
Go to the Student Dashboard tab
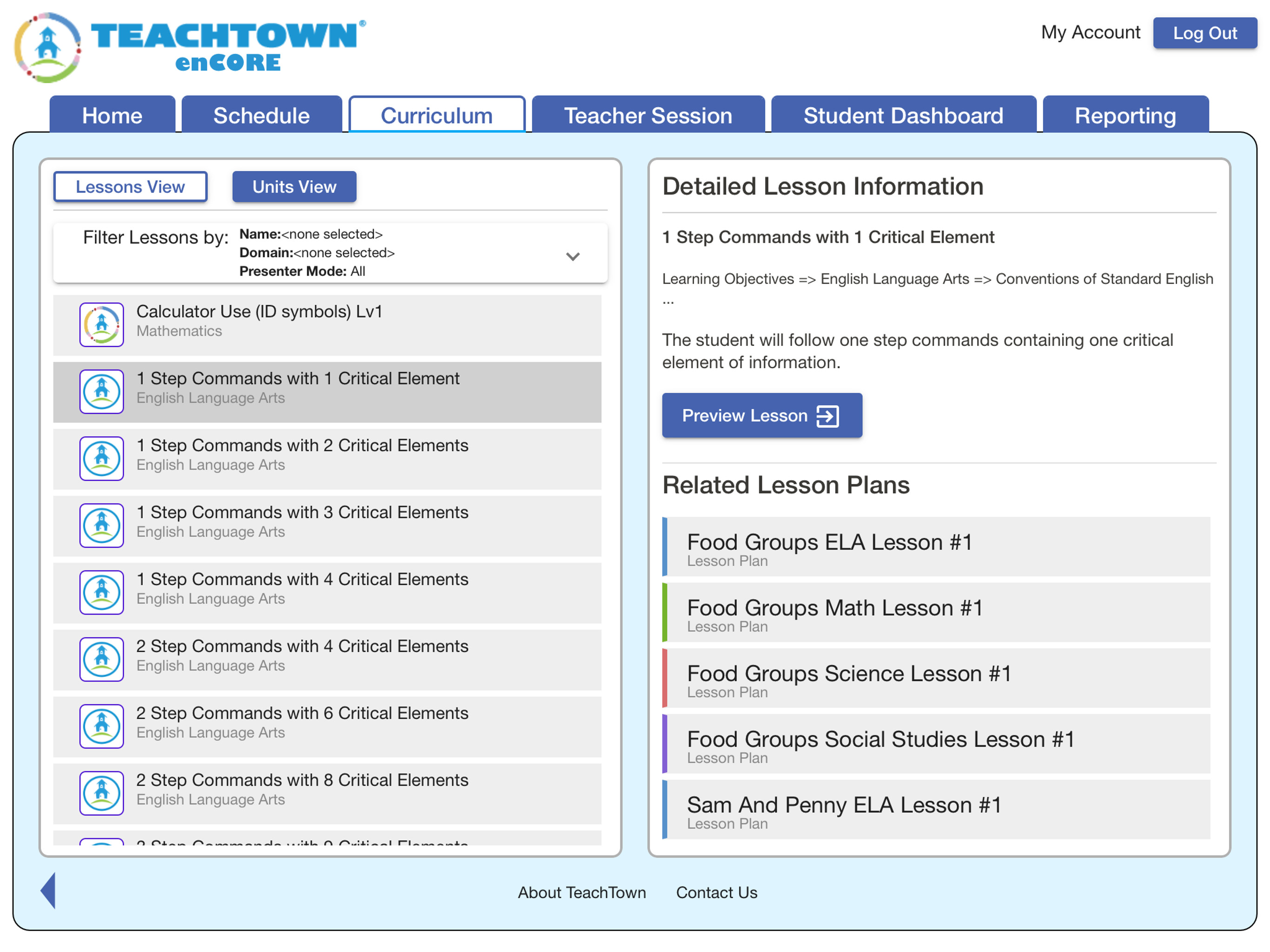(x=903, y=115)
